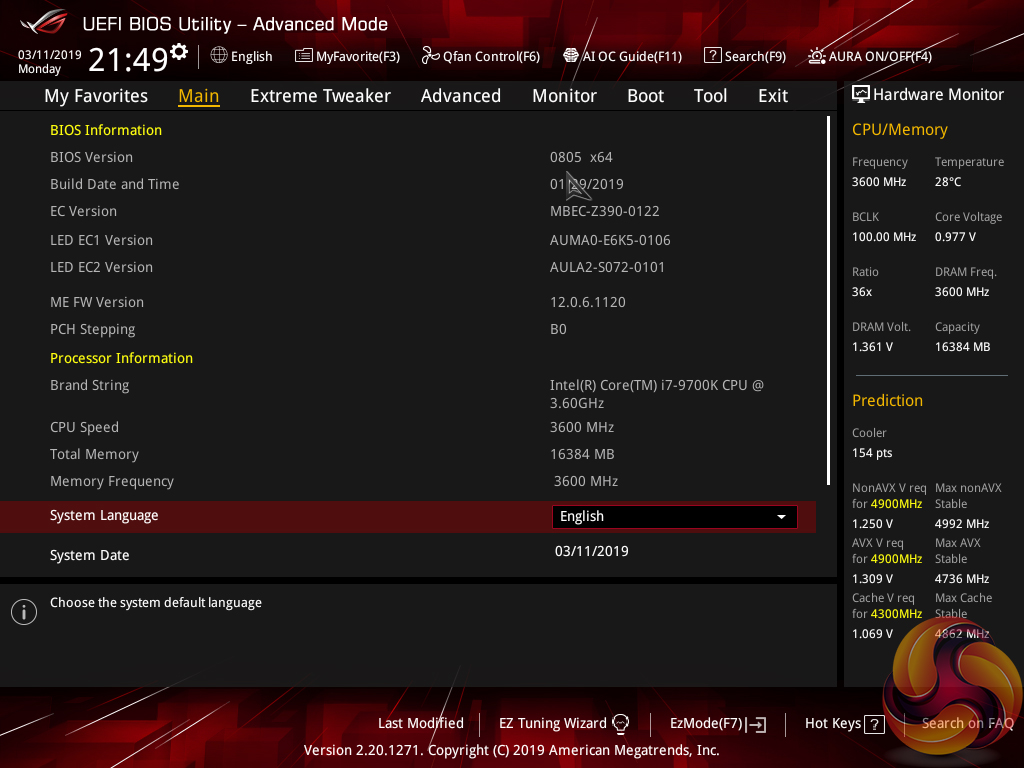
Task: Click the ROG logo icon
Action: click(x=43, y=23)
